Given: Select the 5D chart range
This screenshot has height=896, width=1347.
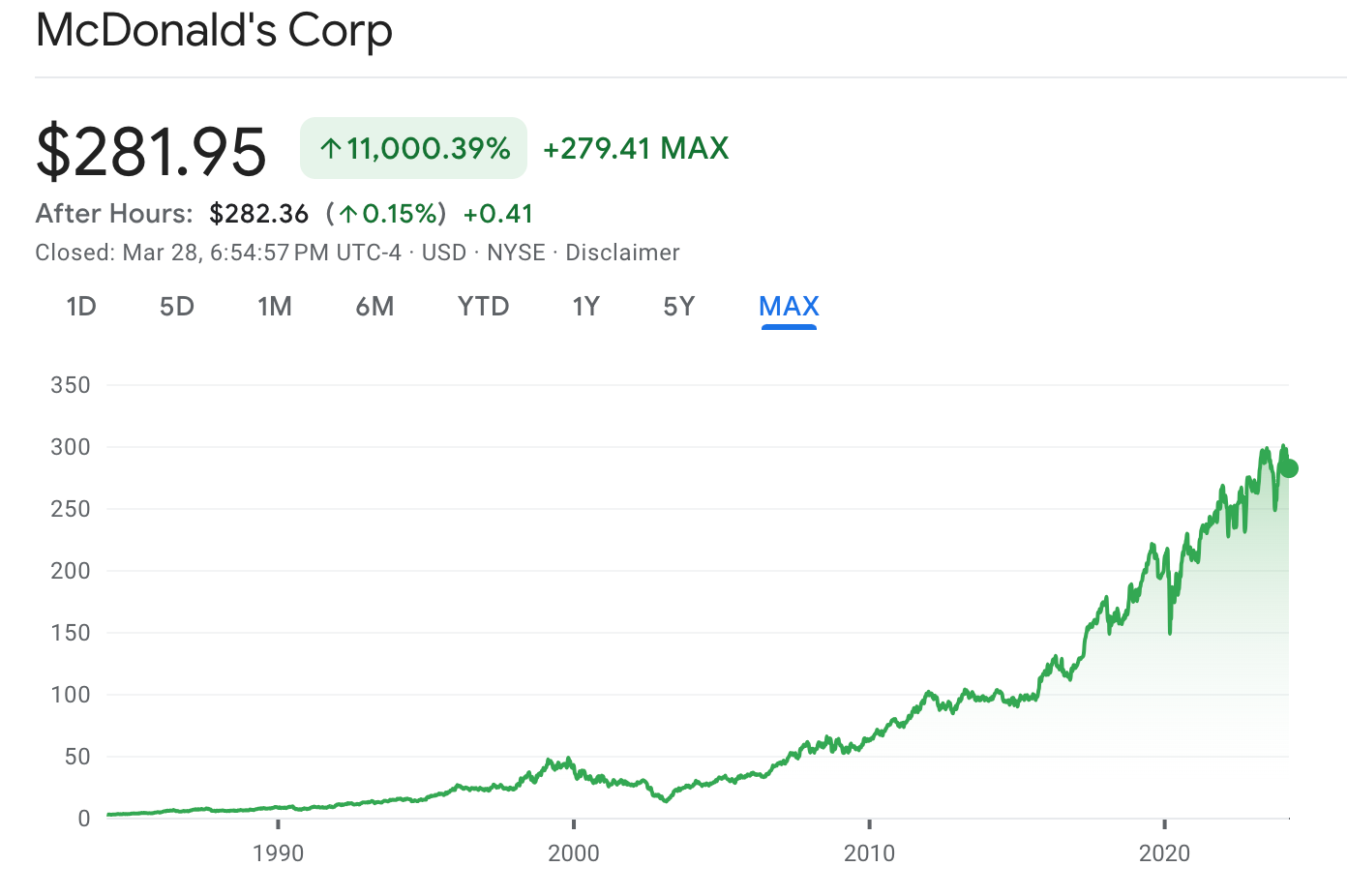Looking at the screenshot, I should (x=177, y=307).
